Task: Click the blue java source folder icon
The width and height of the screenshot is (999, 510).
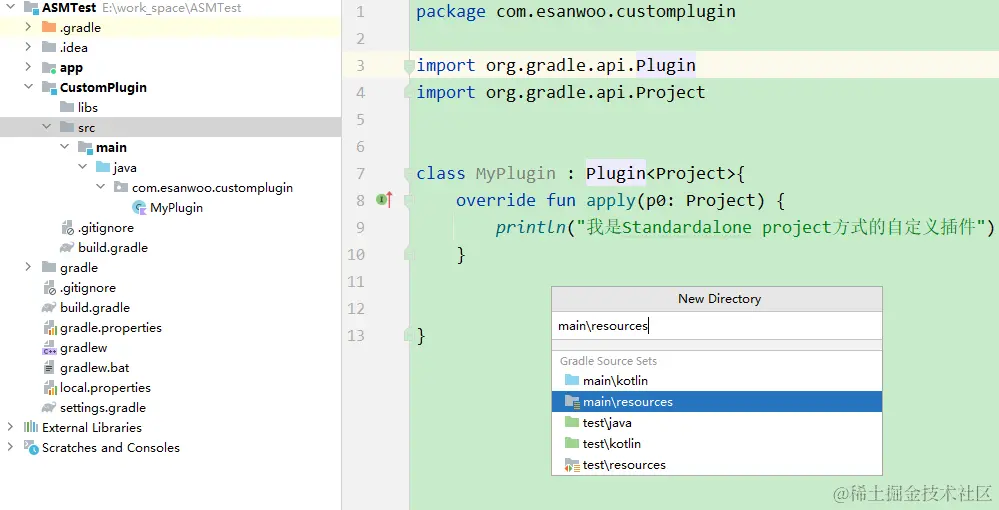Action: tap(103, 168)
